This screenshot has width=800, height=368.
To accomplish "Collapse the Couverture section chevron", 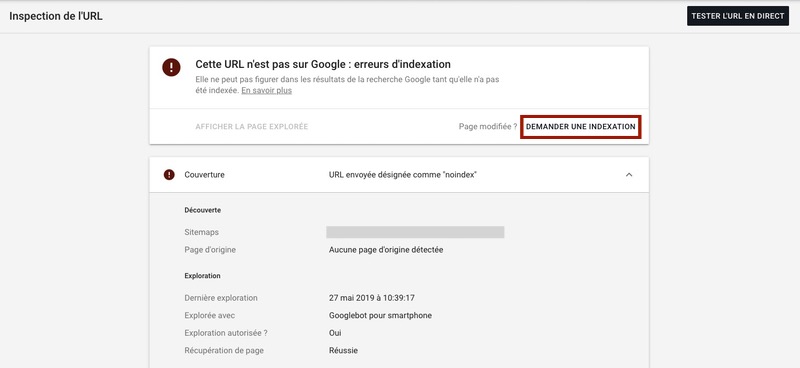I will point(629,175).
